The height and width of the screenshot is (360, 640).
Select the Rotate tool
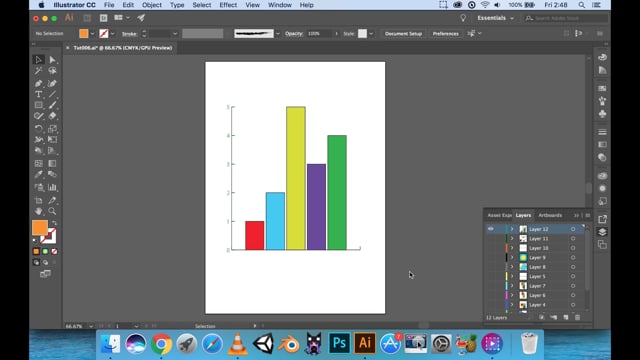pos(38,129)
